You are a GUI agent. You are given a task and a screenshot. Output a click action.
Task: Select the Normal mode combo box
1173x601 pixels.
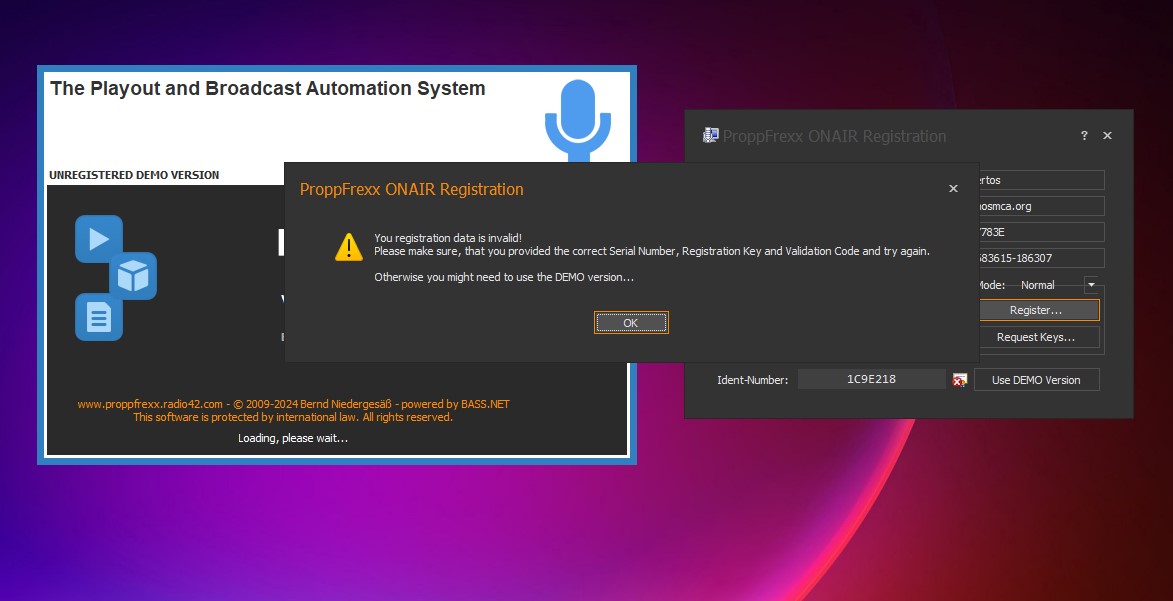(1045, 285)
